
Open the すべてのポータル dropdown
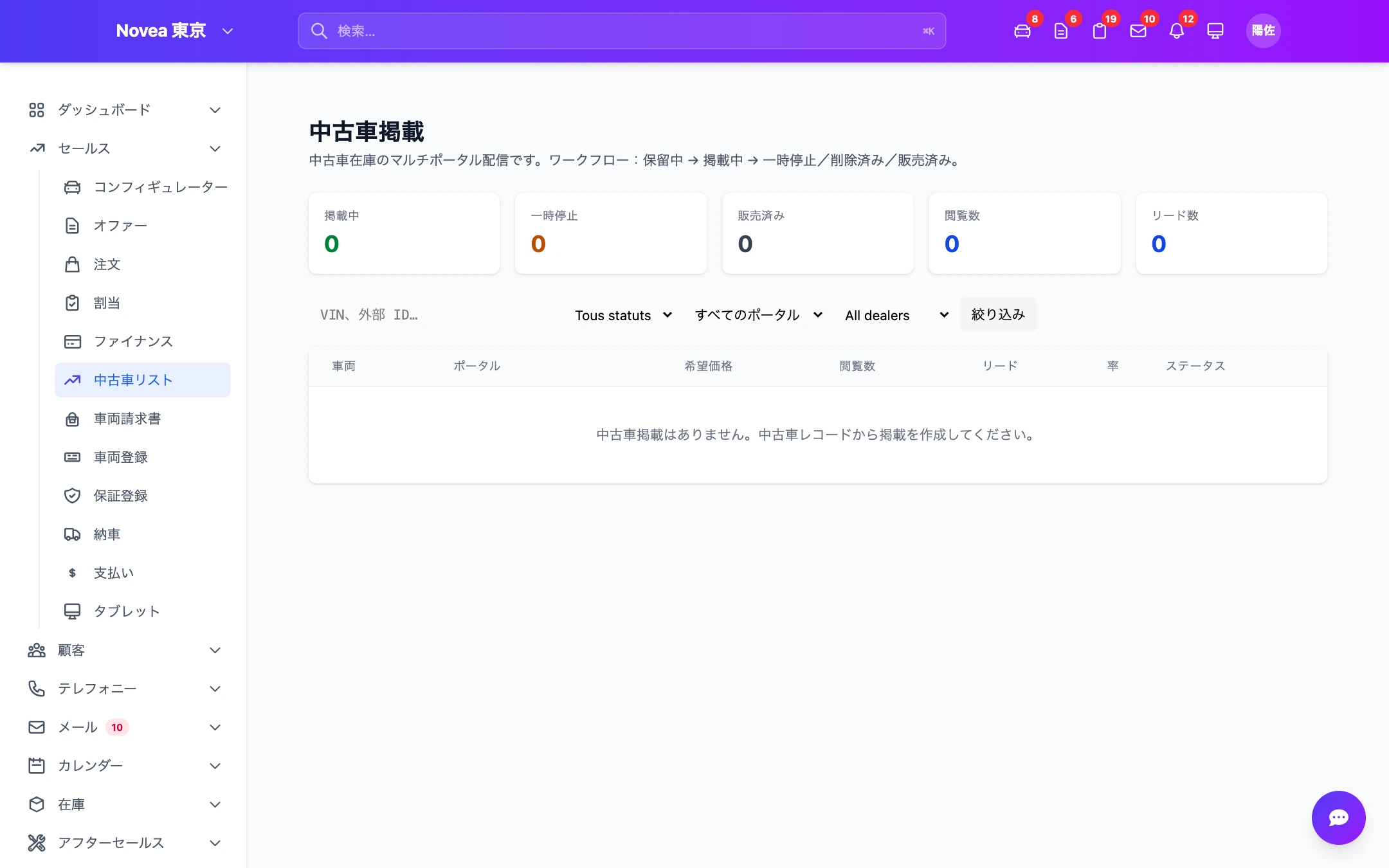pos(758,315)
